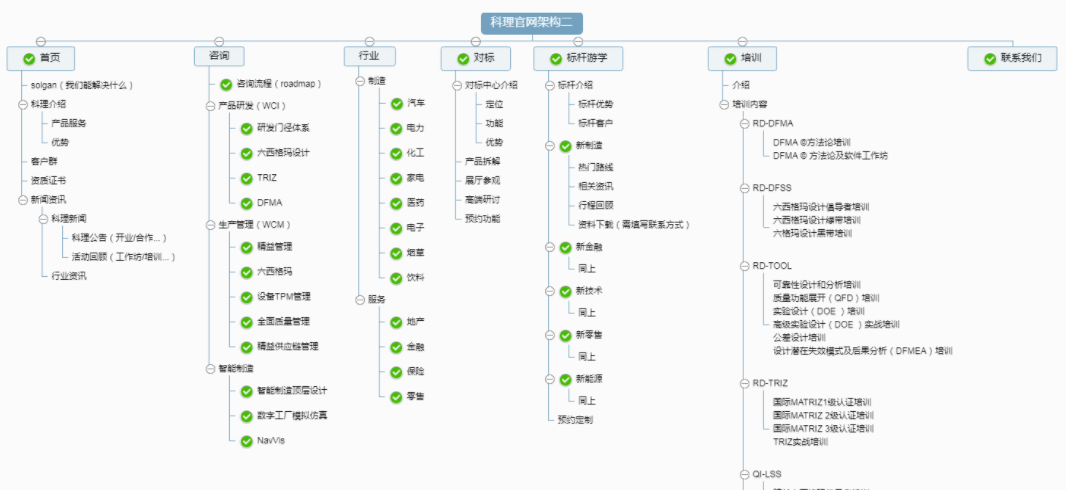This screenshot has height=490, width=1066.
Task: Select the 资质证书 item under 首页
Action: point(48,180)
